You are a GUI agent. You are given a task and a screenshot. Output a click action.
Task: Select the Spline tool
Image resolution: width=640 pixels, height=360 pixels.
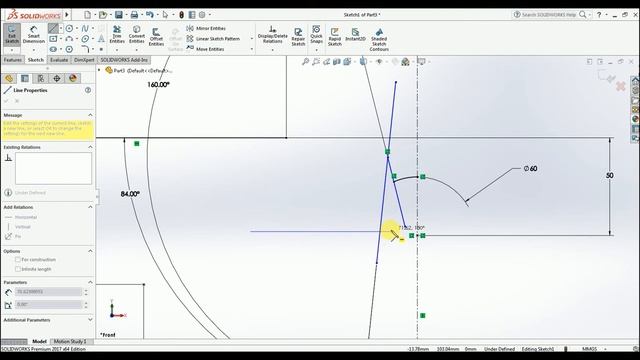(85, 28)
